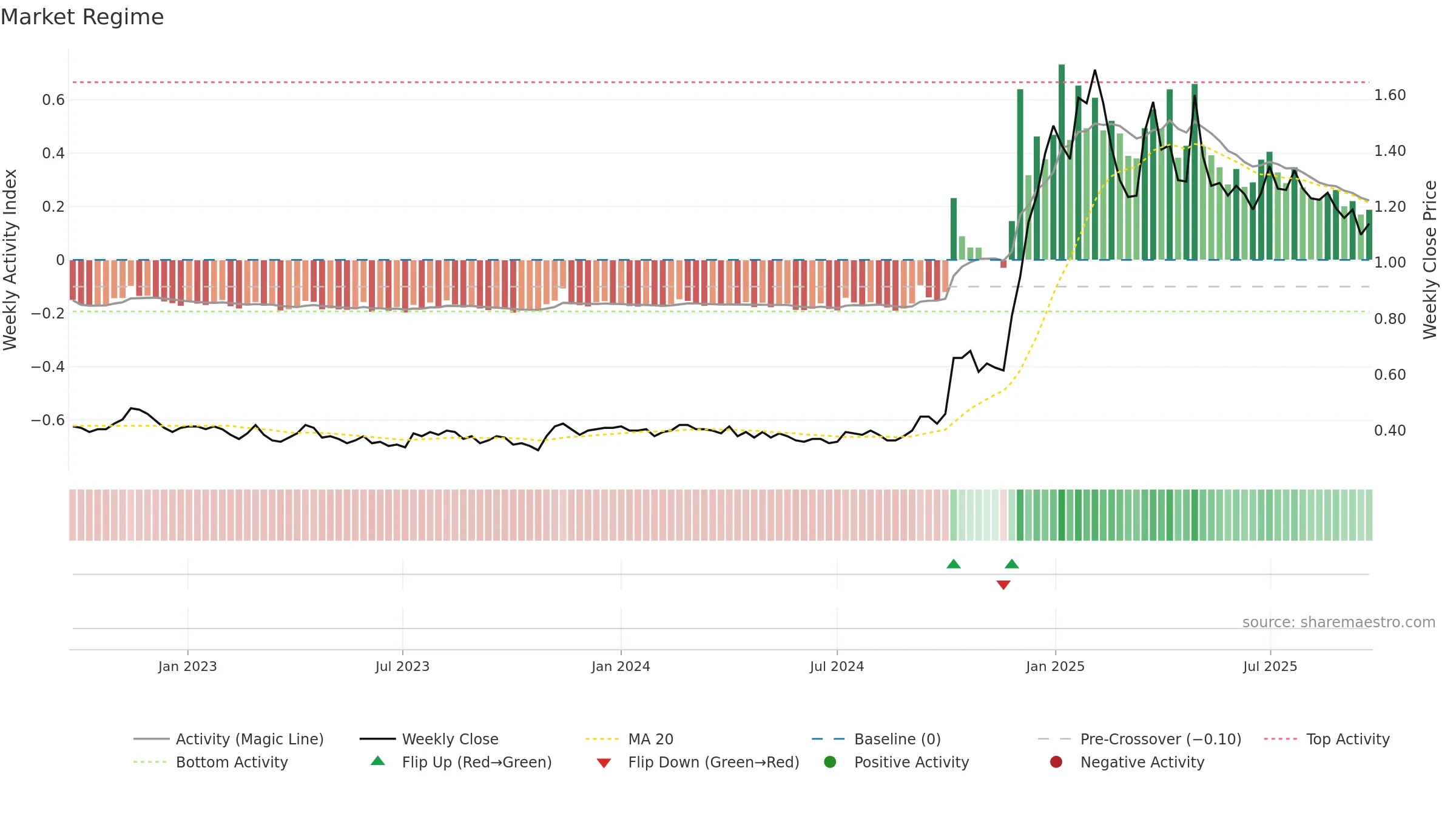This screenshot has width=1456, height=819.
Task: Toggle the Top Activity legend entry
Action: [x=1327, y=739]
